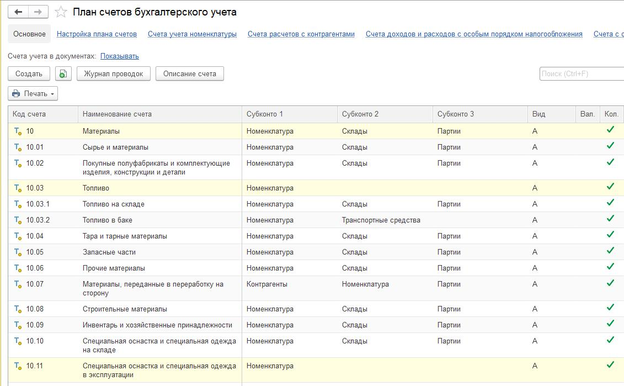Toggle quantity checkmark for Сырье и материалы
The height and width of the screenshot is (386, 624).
610,146
